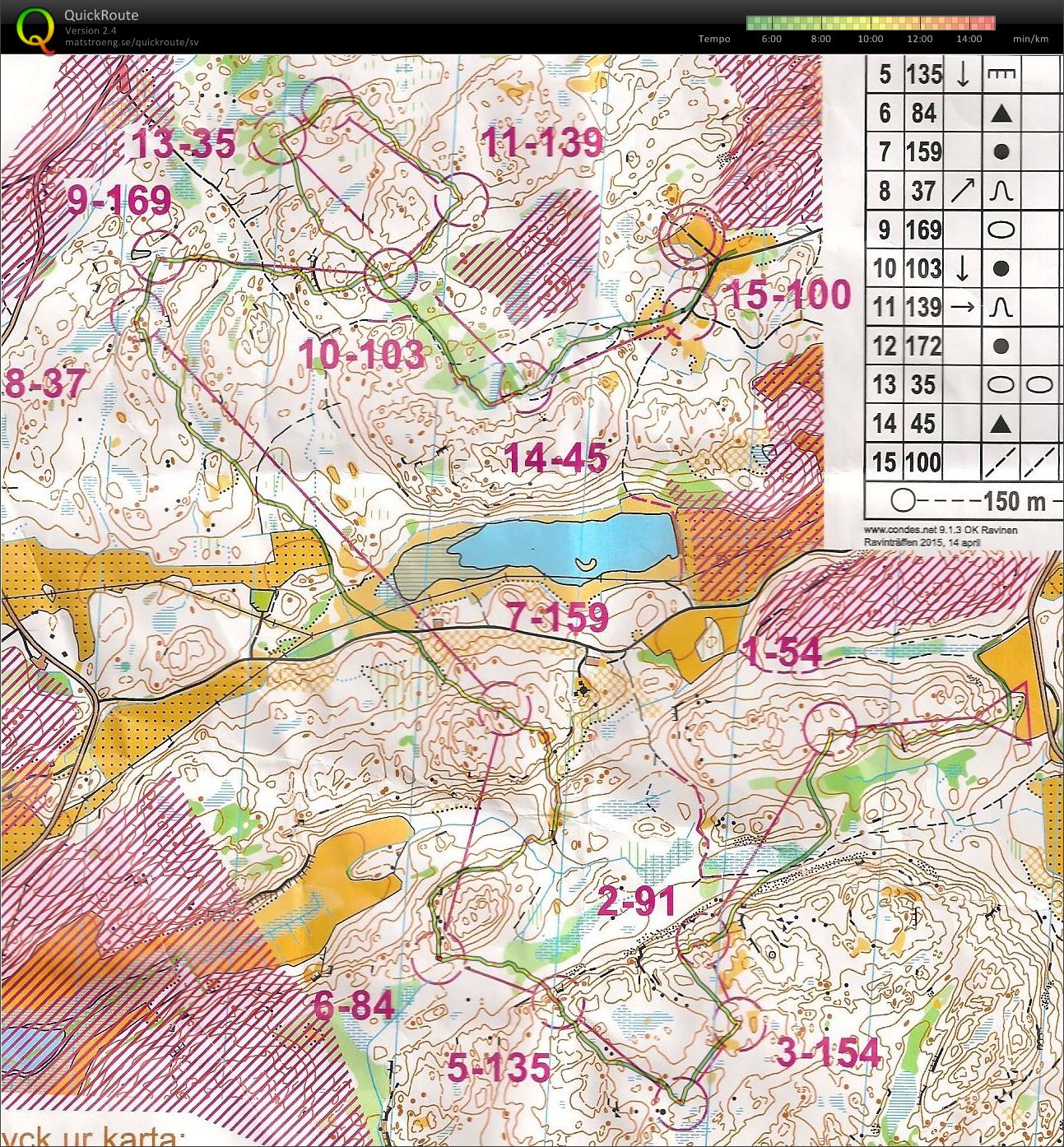This screenshot has height=1147, width=1064.
Task: Click the arch symbol in table row 8
Action: point(1001,191)
